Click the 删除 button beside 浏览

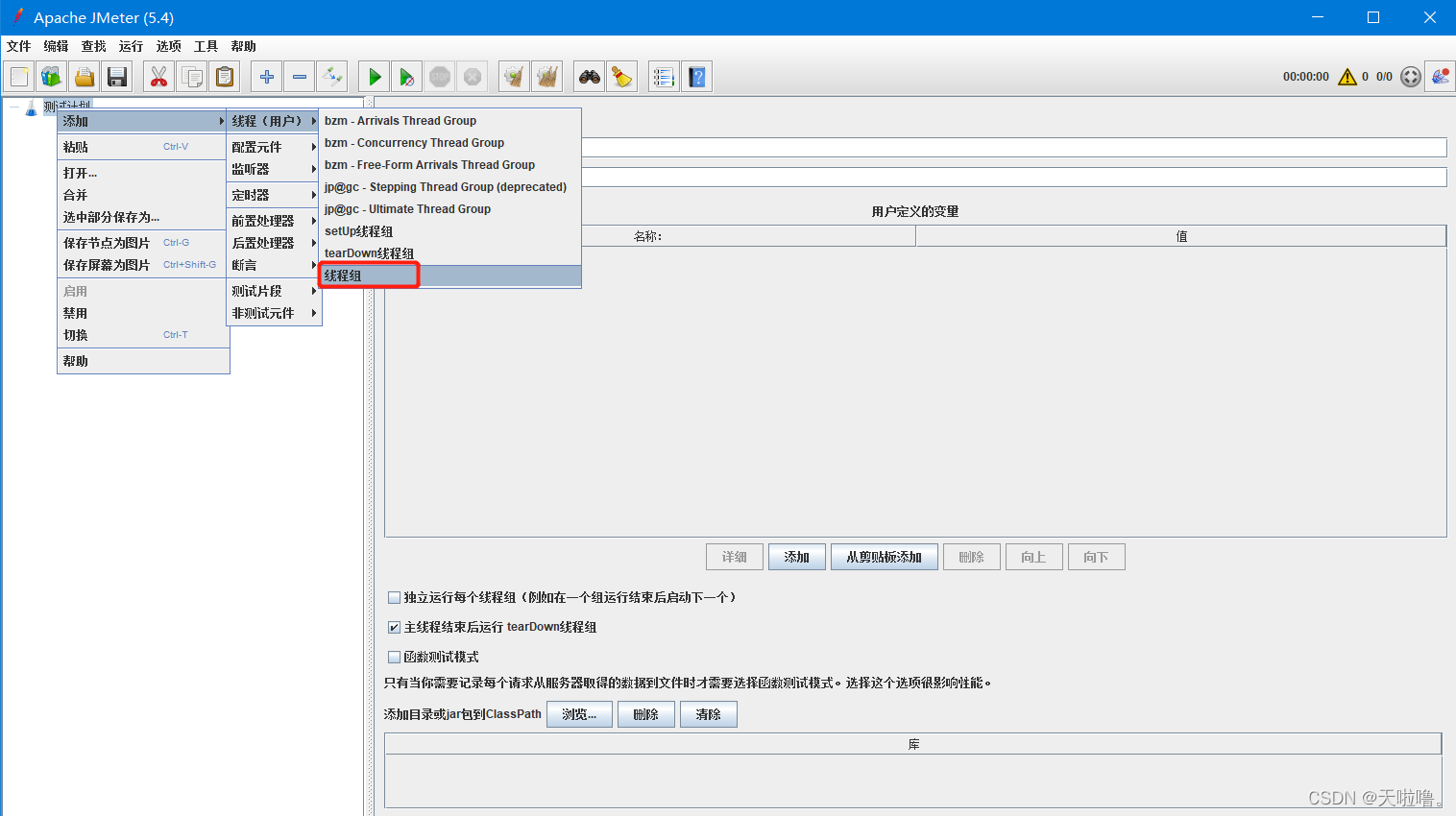[646, 714]
